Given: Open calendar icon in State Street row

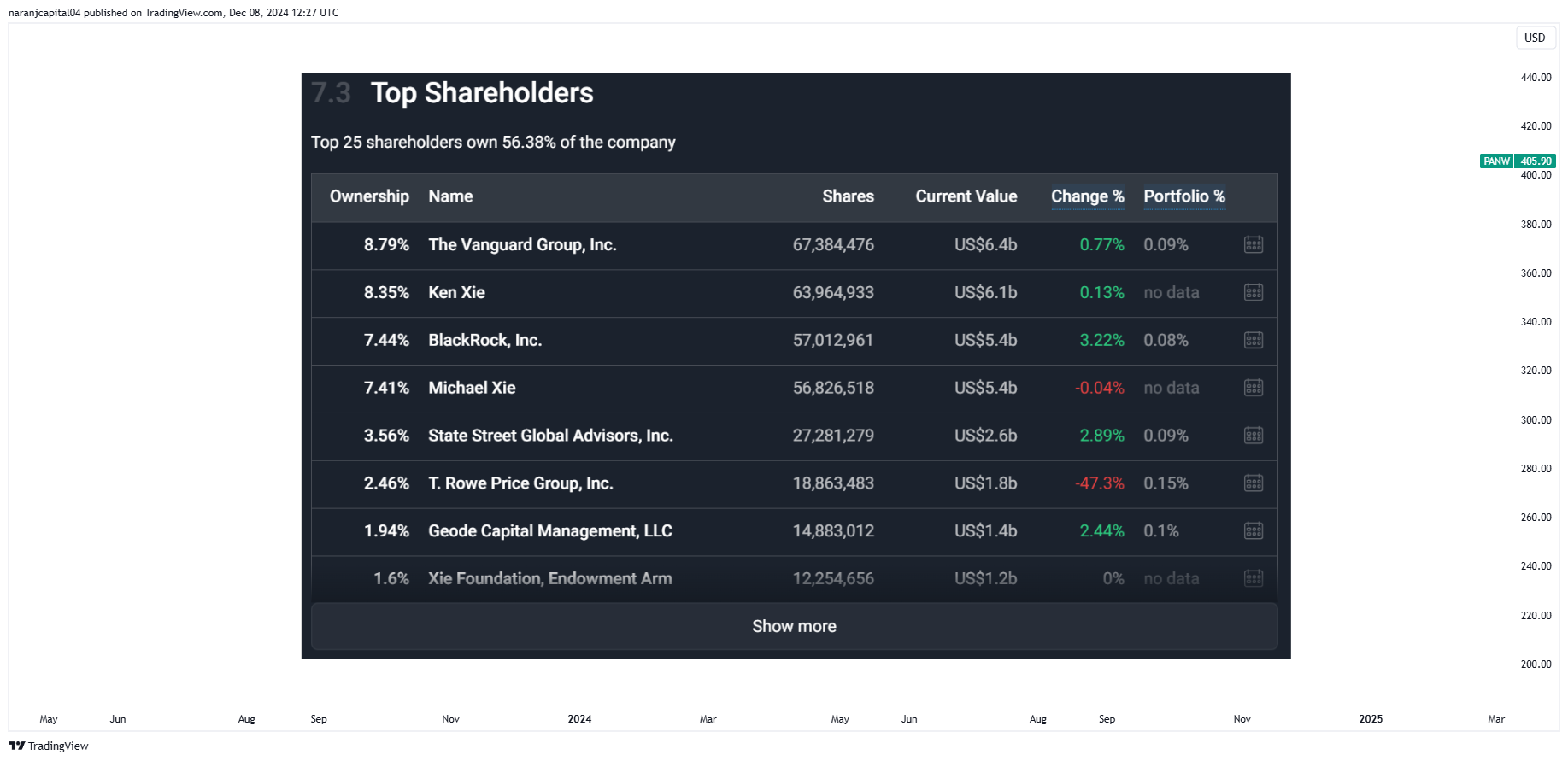Looking at the screenshot, I should [x=1254, y=436].
